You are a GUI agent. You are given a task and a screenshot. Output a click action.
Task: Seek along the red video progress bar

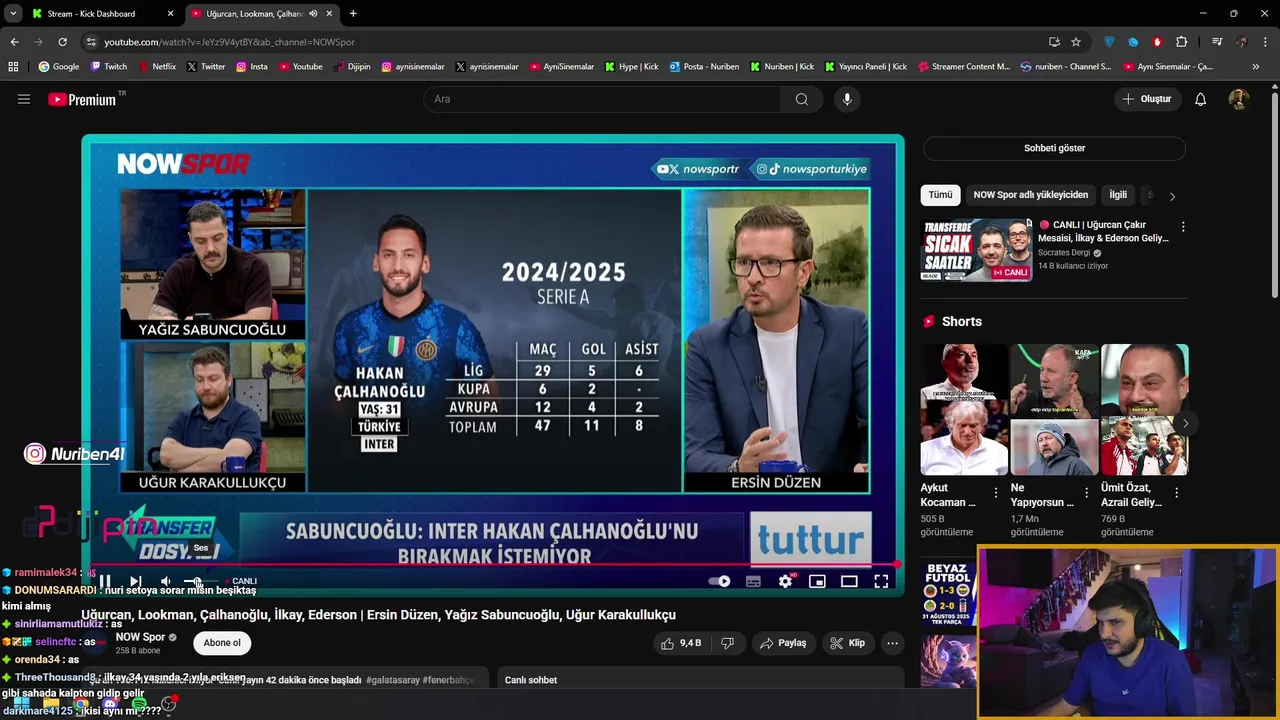coord(492,565)
